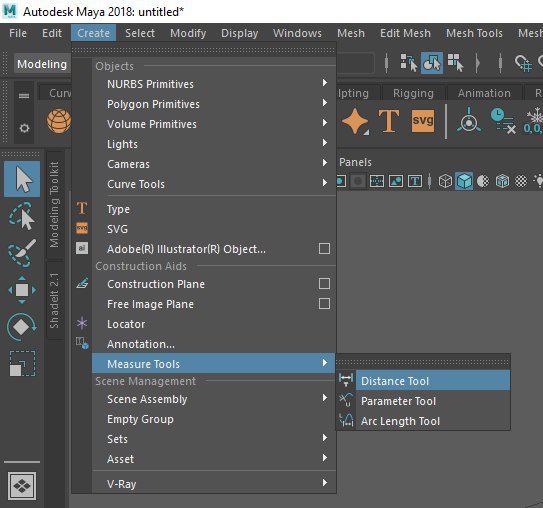Open Construction Plane option box
The height and width of the screenshot is (508, 543).
point(324,284)
